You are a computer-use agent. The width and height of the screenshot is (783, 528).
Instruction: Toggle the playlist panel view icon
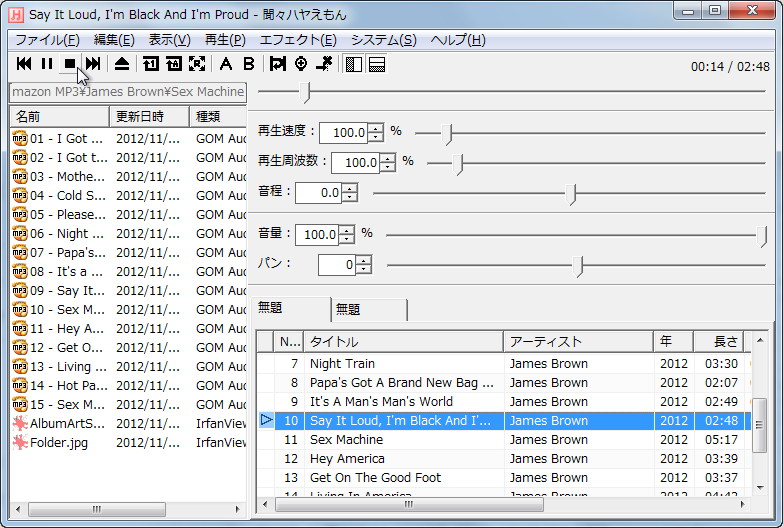(x=377, y=64)
